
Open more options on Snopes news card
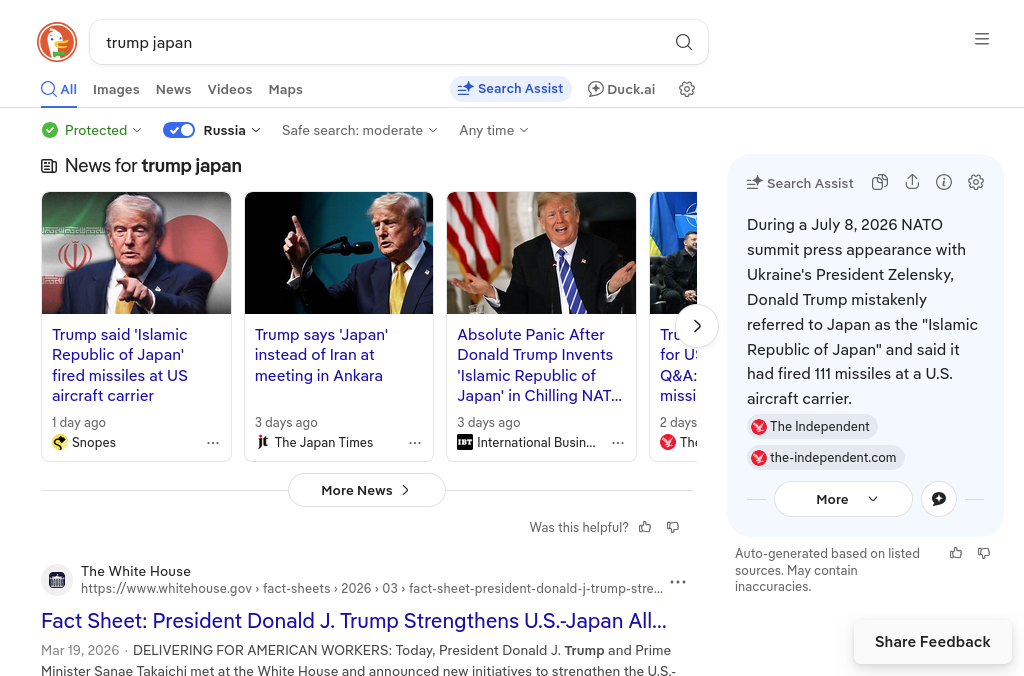pos(213,443)
